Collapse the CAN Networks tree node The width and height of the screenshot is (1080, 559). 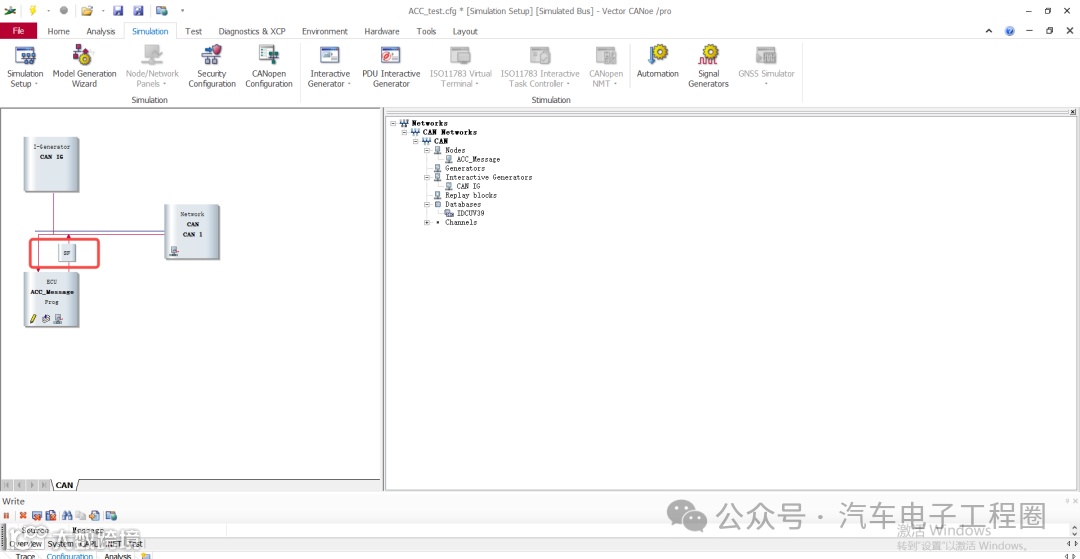(x=405, y=132)
